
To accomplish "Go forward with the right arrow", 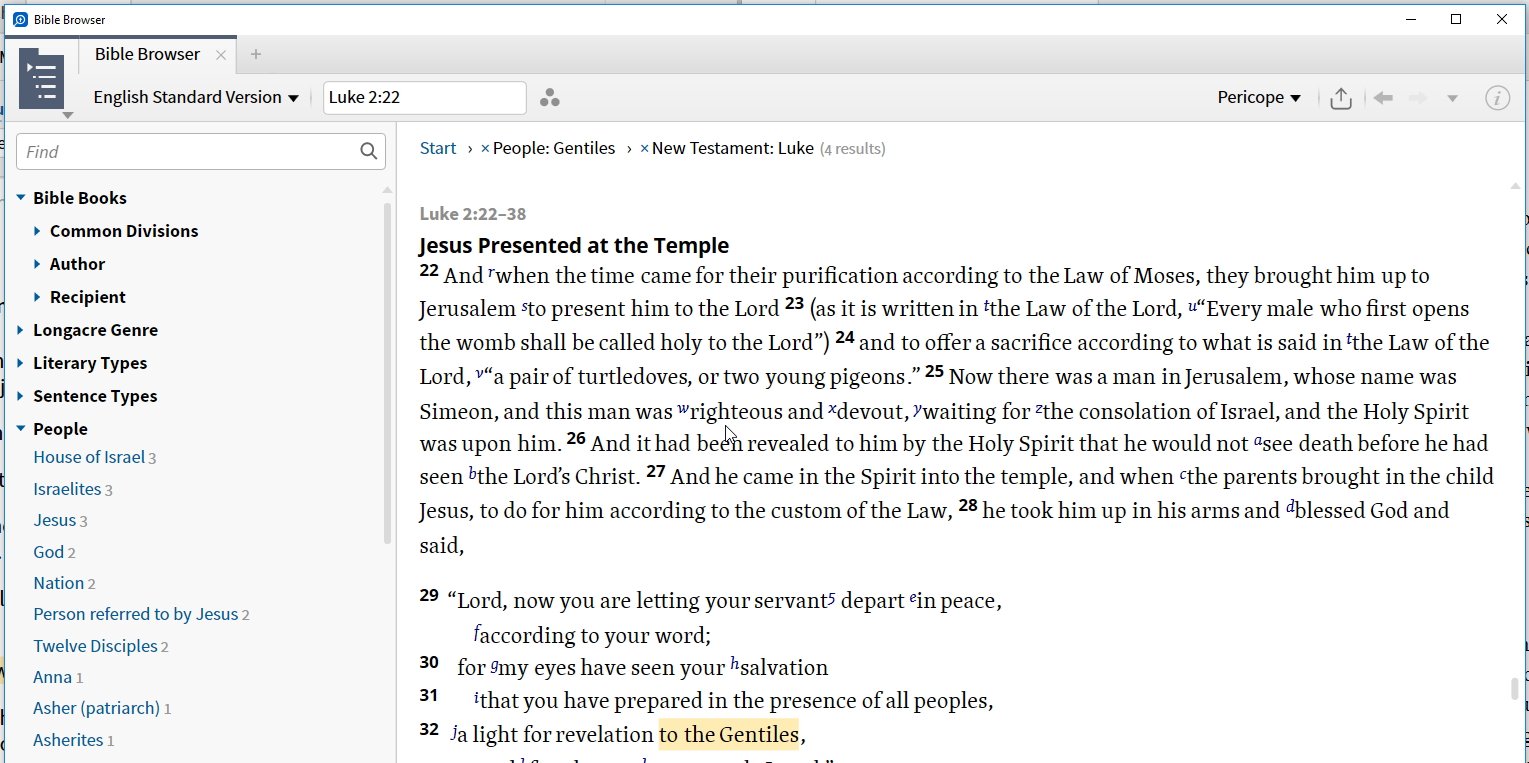I will (1417, 98).
